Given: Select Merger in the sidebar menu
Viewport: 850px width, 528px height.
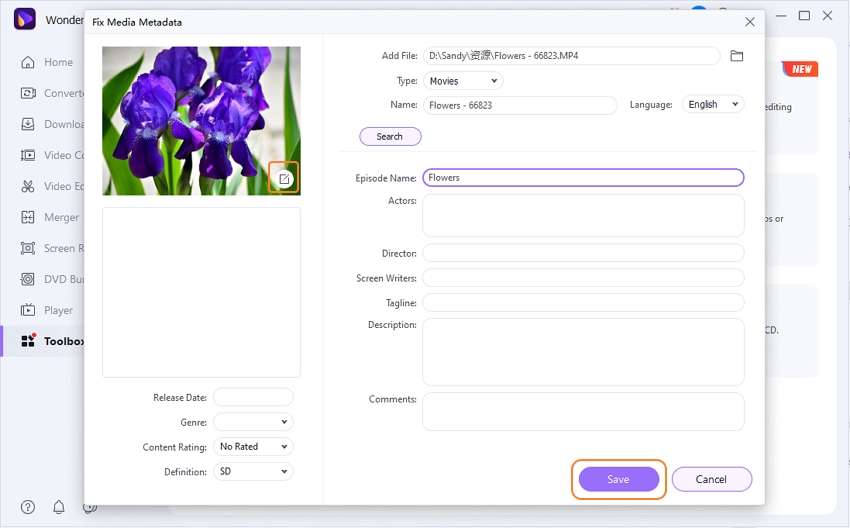Looking at the screenshot, I should 61,217.
